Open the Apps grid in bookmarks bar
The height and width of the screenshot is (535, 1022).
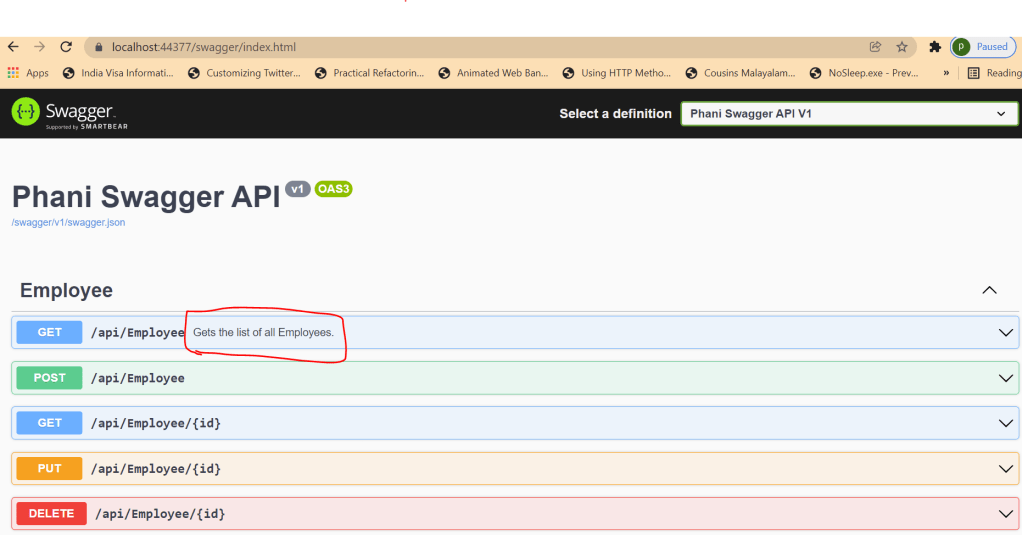pos(28,73)
